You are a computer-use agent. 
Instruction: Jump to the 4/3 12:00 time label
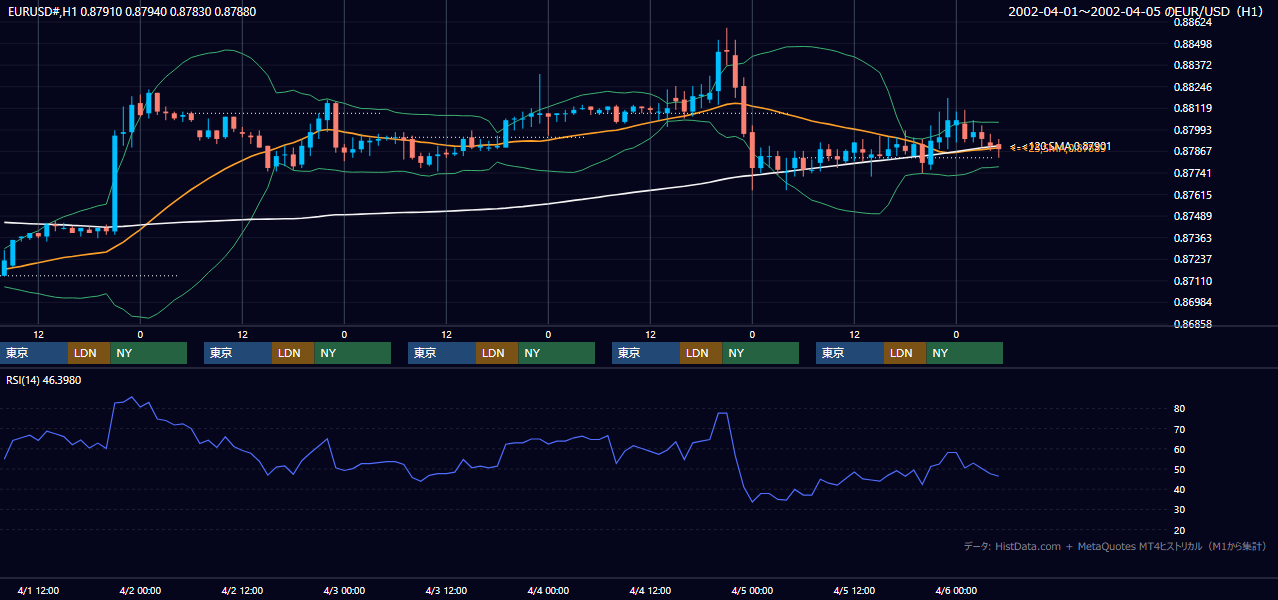(x=447, y=591)
